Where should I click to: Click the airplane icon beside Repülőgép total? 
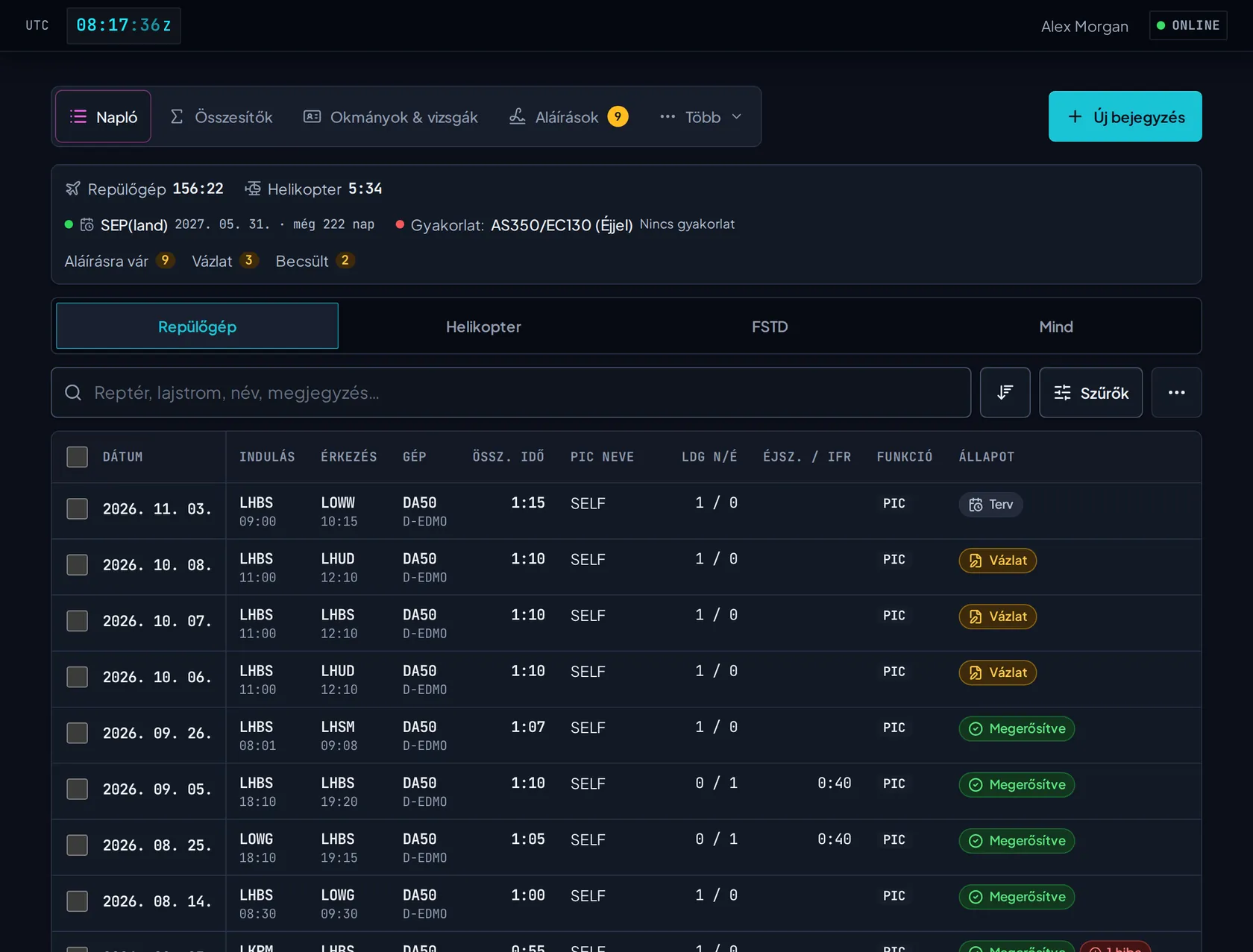tap(72, 189)
